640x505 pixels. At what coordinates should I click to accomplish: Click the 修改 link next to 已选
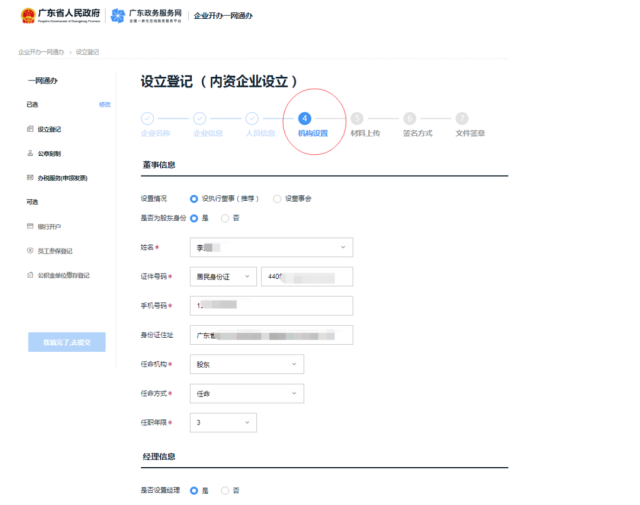[105, 105]
